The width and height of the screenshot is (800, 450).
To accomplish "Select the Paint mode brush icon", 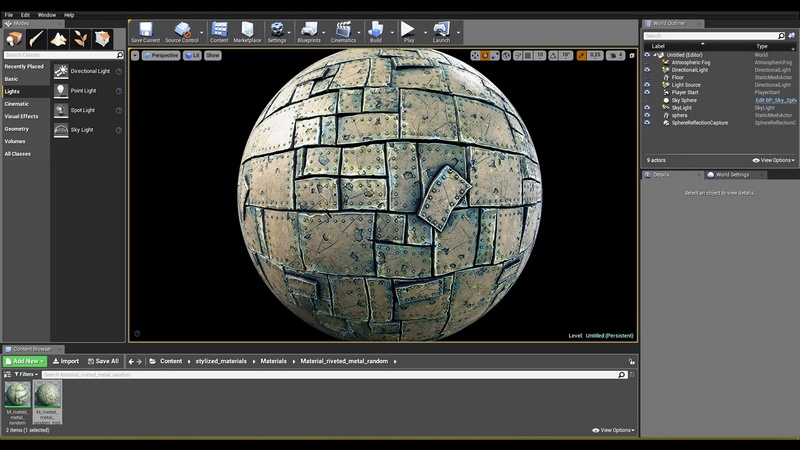I will point(36,39).
